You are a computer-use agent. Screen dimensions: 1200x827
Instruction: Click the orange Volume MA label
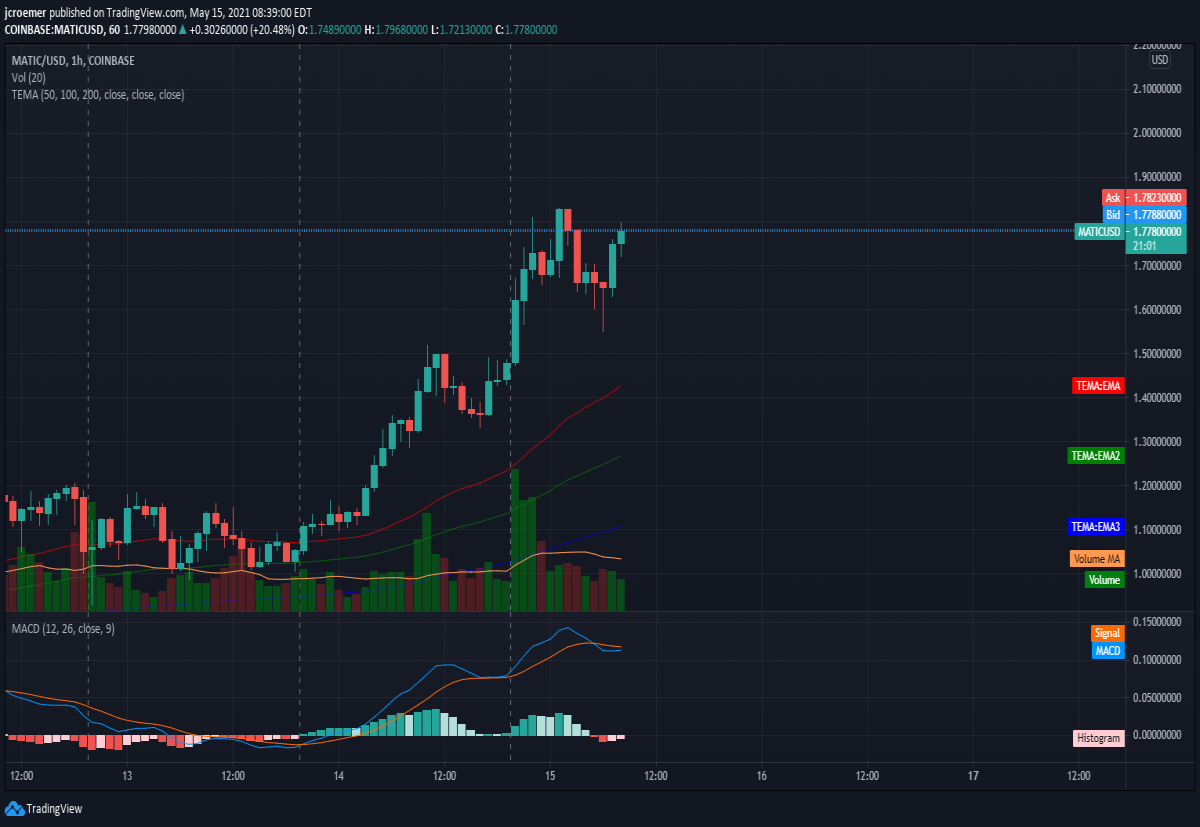point(1097,558)
